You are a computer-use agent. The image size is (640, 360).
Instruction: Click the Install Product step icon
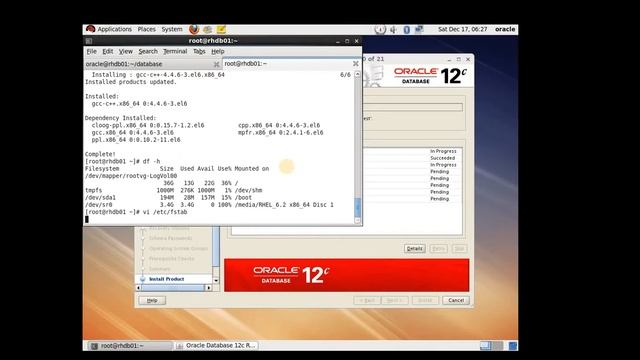pos(142,279)
